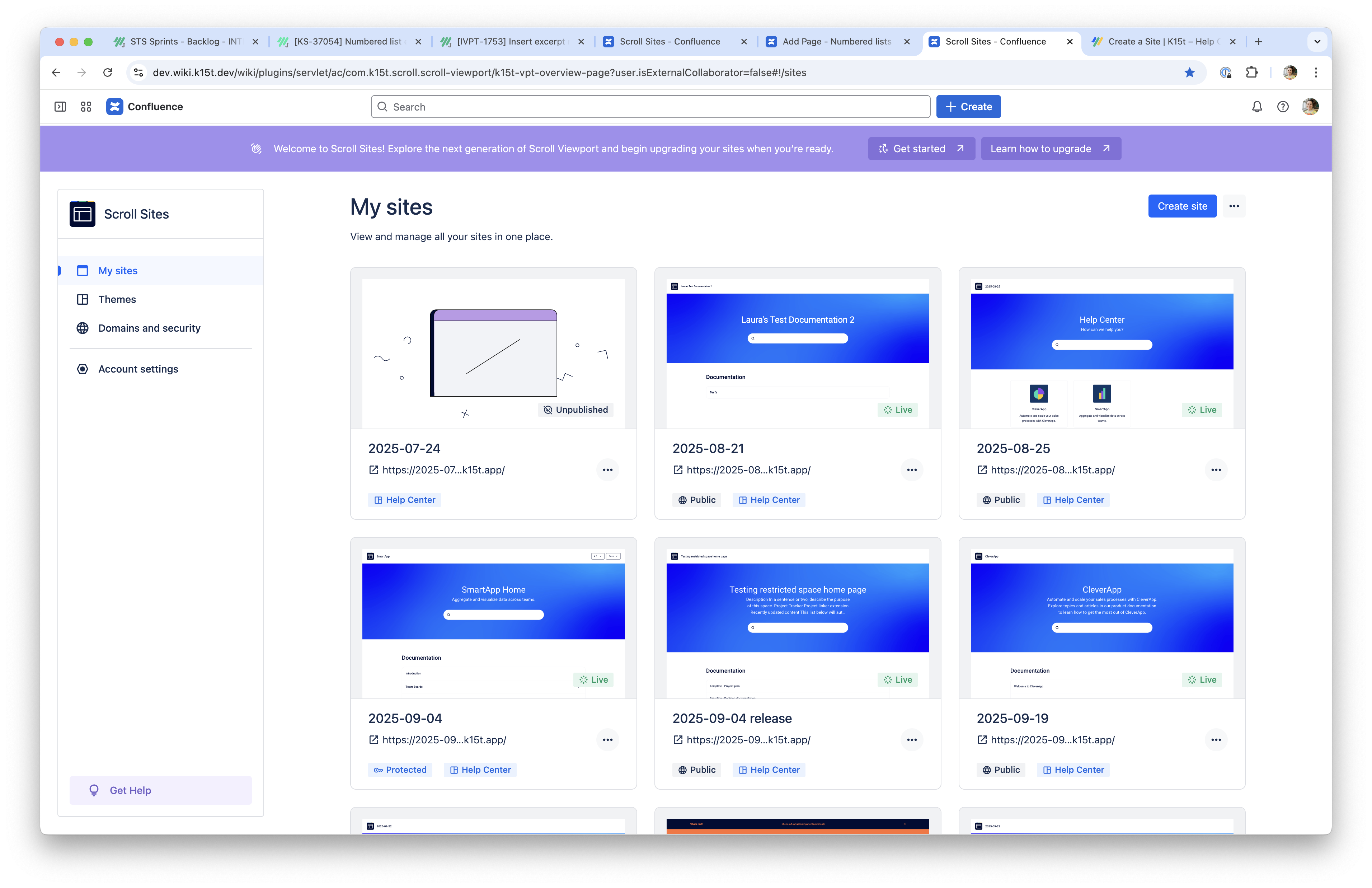The image size is (1372, 888).
Task: Click external link icon for 2025-07-24 site
Action: click(373, 470)
